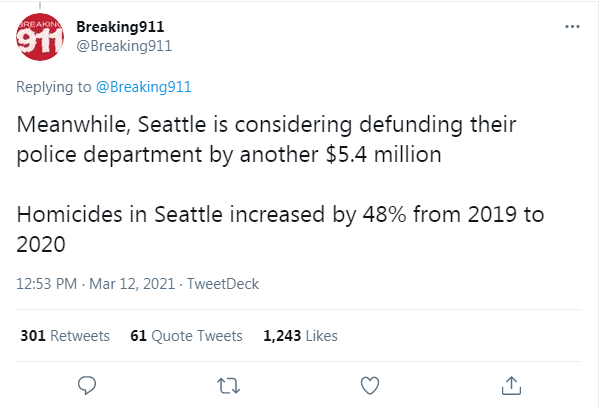
Task: Click the homicides increased by 48% sentence
Action: click(x=280, y=229)
